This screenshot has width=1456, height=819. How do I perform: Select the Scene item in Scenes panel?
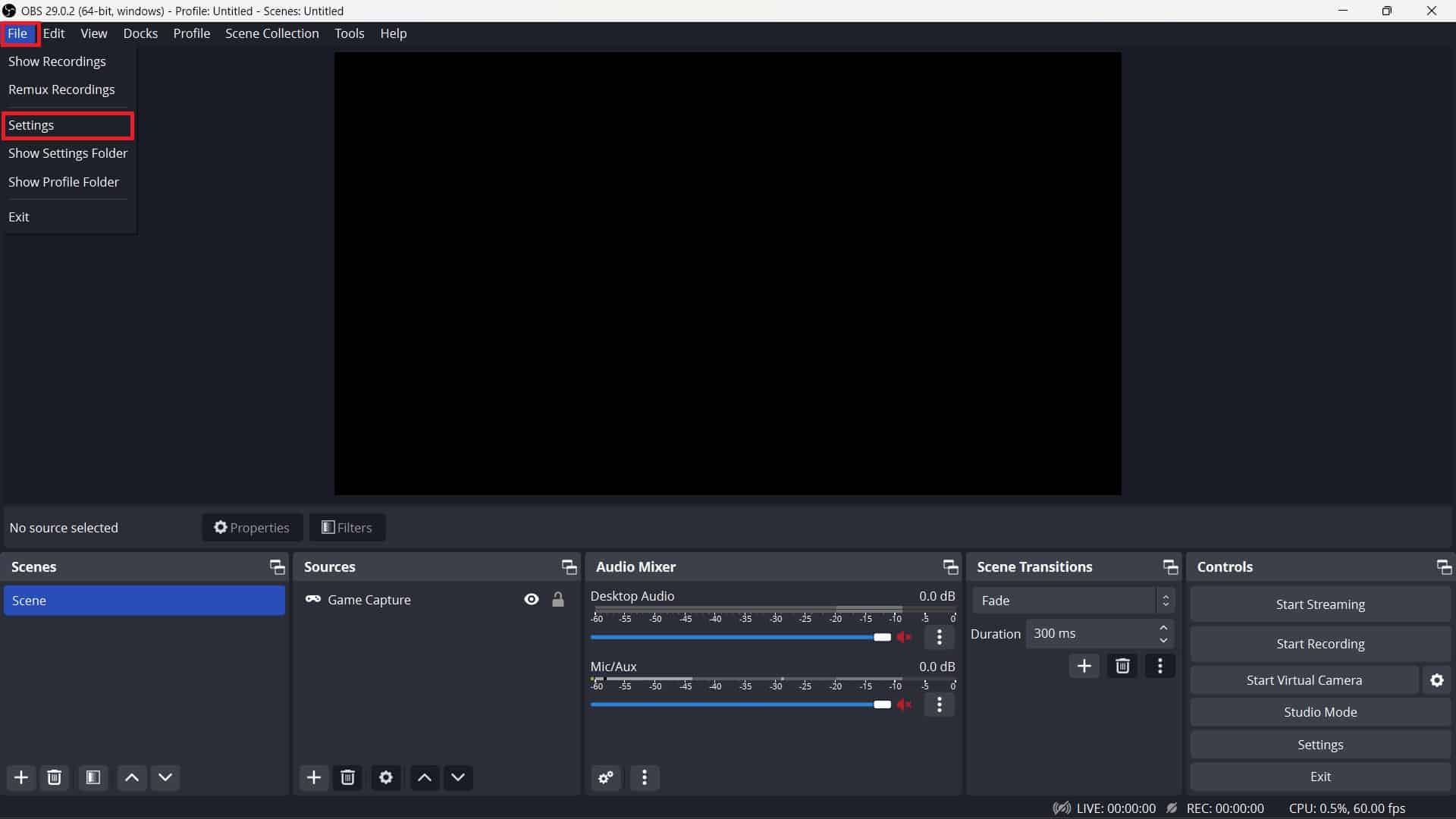145,600
